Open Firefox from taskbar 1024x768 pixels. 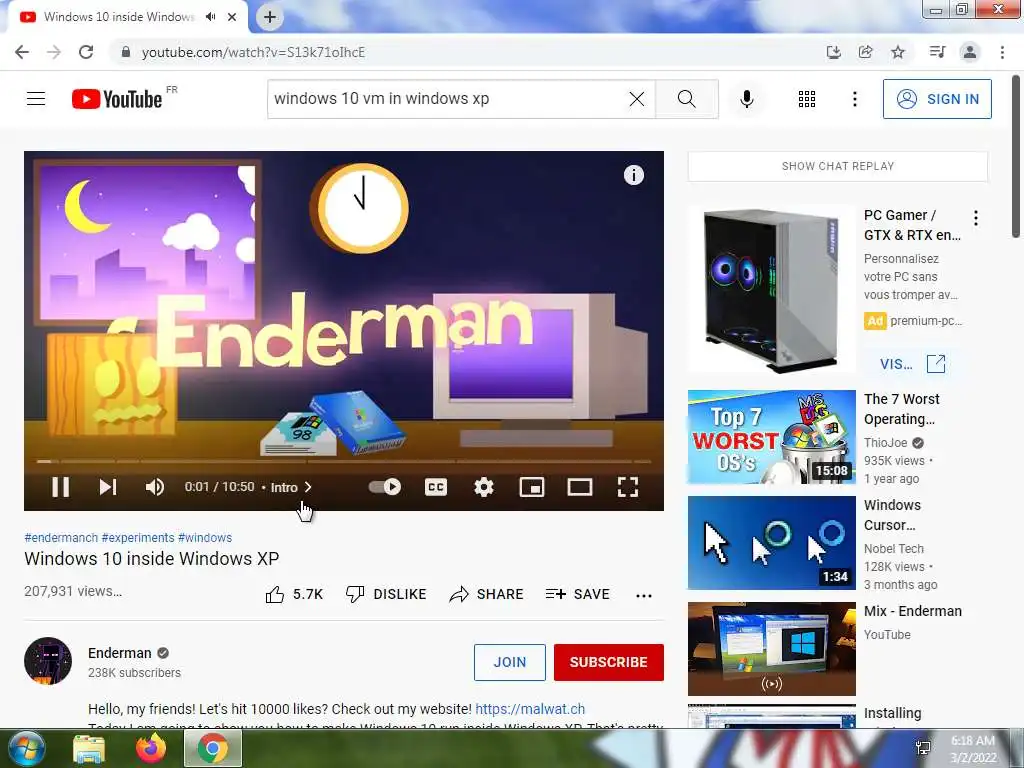click(x=151, y=748)
